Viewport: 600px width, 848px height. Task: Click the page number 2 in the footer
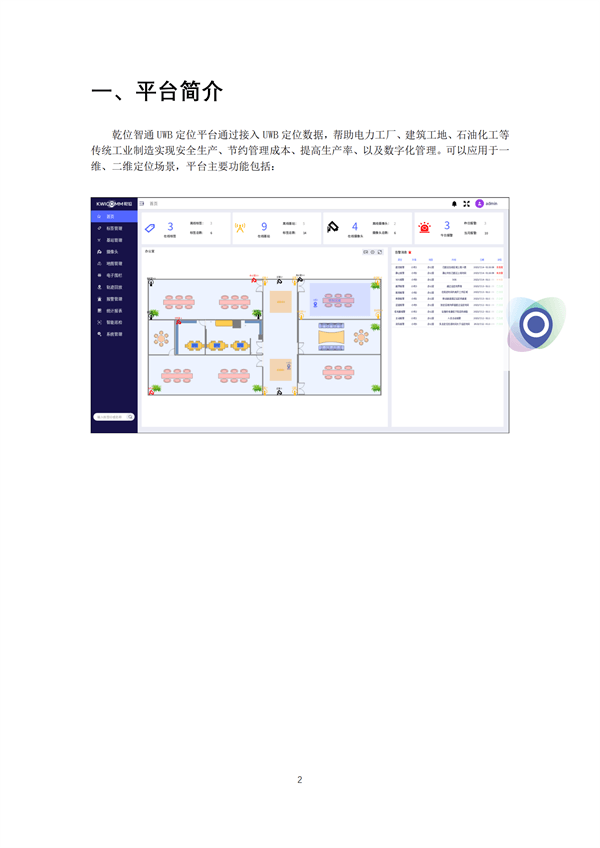click(300, 779)
